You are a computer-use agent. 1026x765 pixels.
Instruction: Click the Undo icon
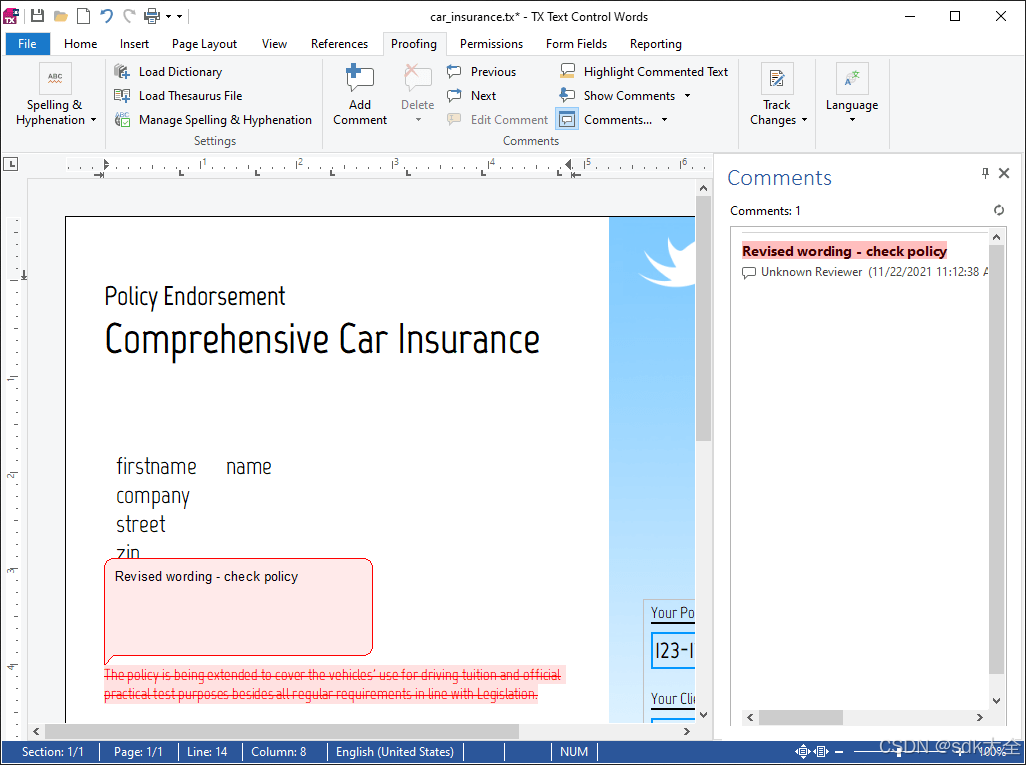coord(104,15)
